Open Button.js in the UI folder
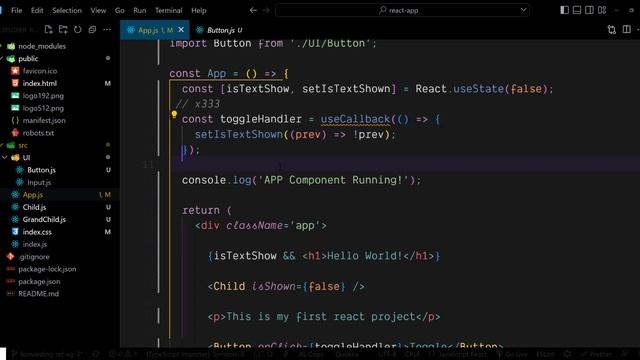The height and width of the screenshot is (360, 640). 41,170
